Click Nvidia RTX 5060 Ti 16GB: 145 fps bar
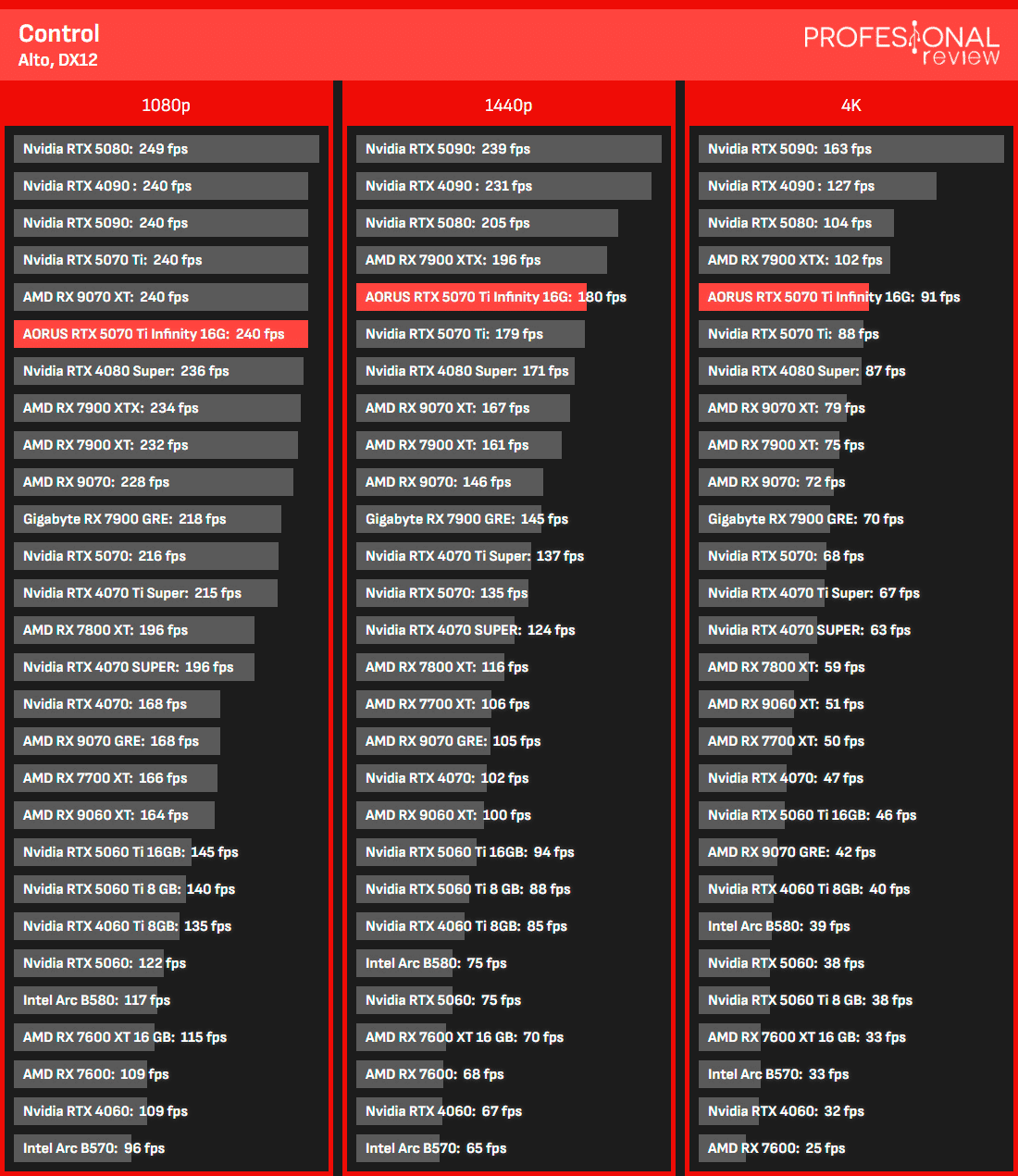 (x=103, y=852)
